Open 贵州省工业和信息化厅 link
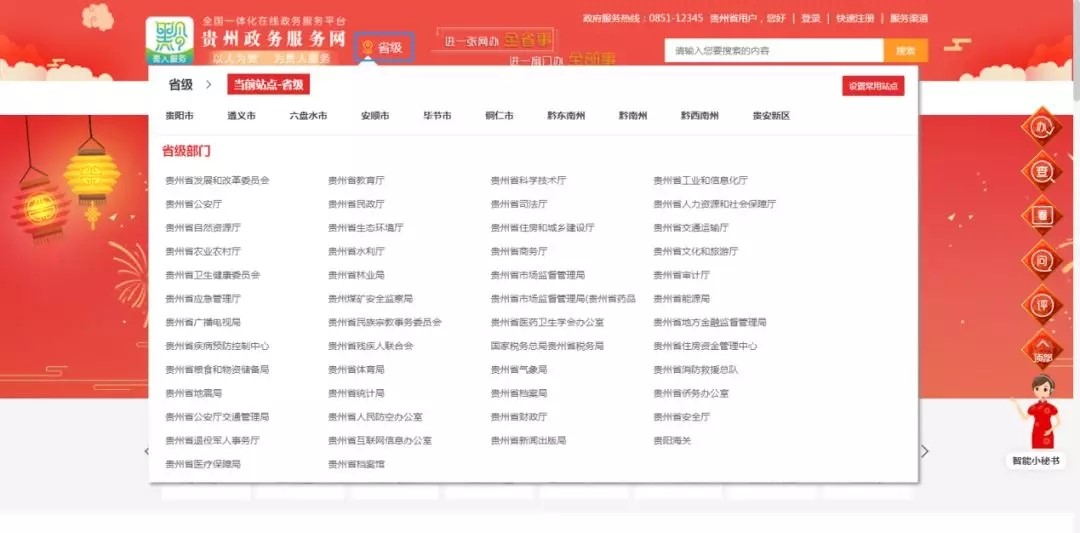This screenshot has height=533, width=1080. pos(700,180)
